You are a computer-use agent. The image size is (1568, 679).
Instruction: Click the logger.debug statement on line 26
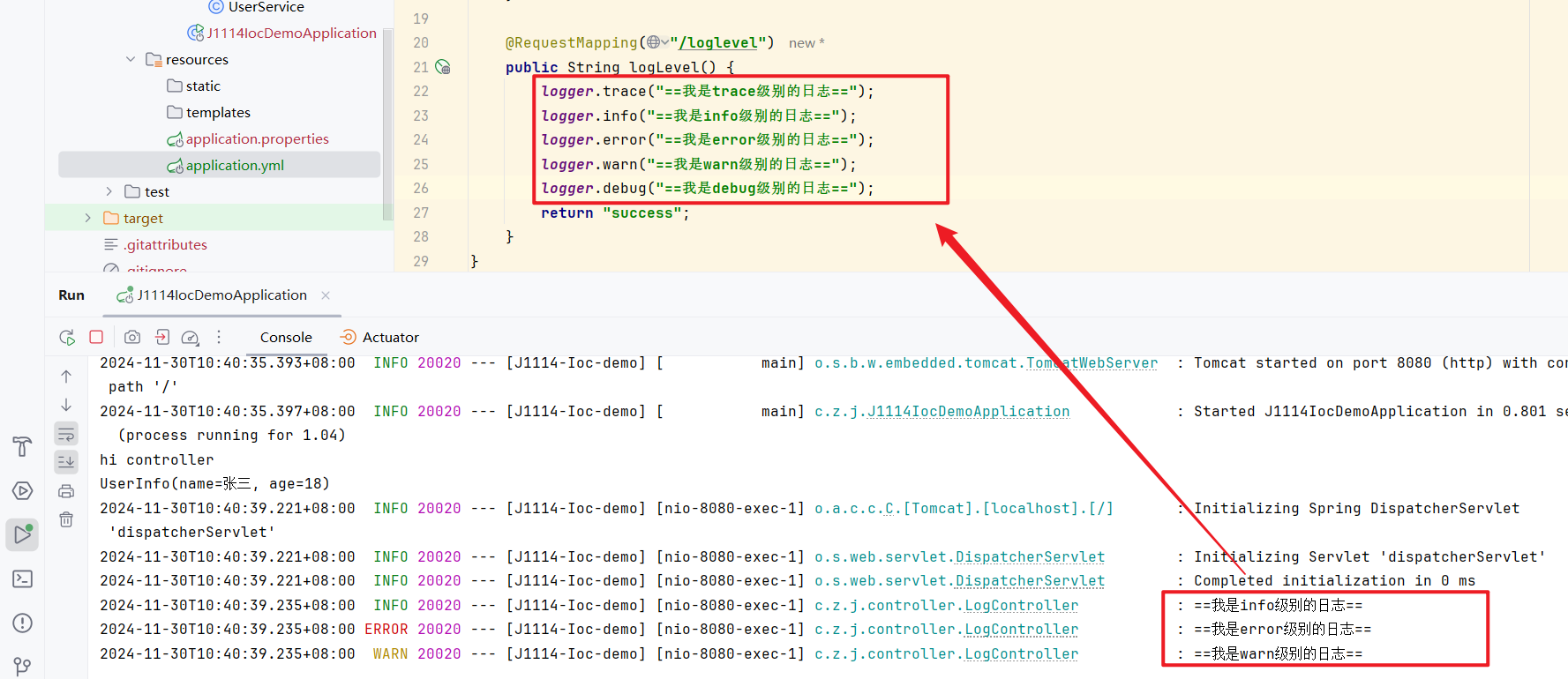pos(707,188)
